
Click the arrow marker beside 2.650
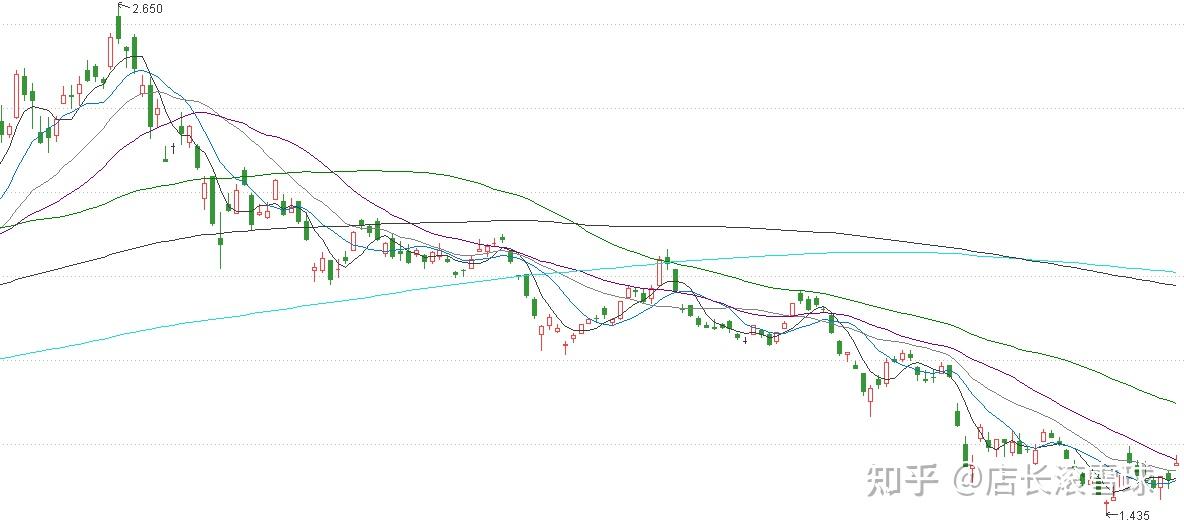coord(124,6)
